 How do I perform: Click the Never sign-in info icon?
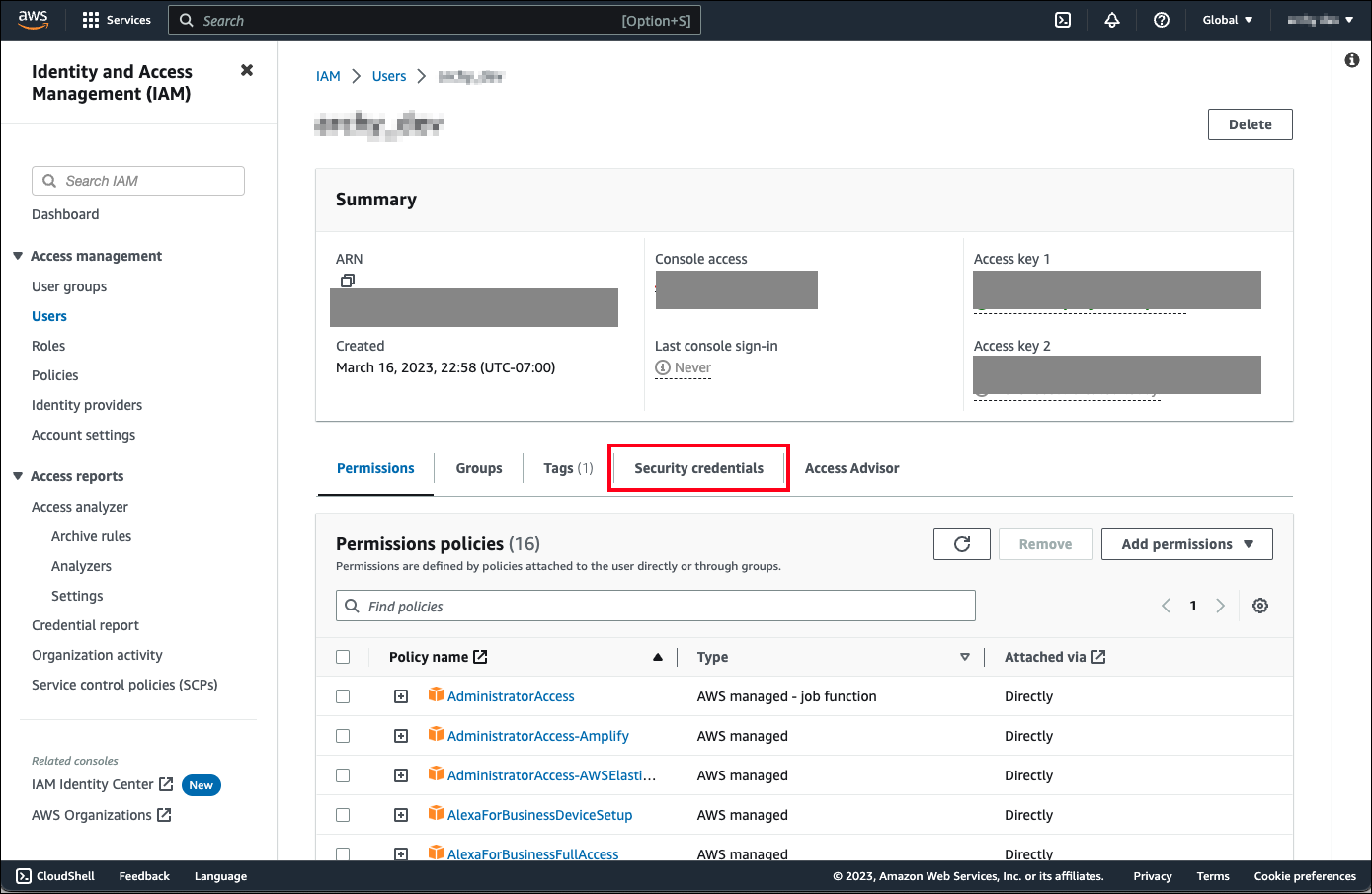(x=663, y=367)
